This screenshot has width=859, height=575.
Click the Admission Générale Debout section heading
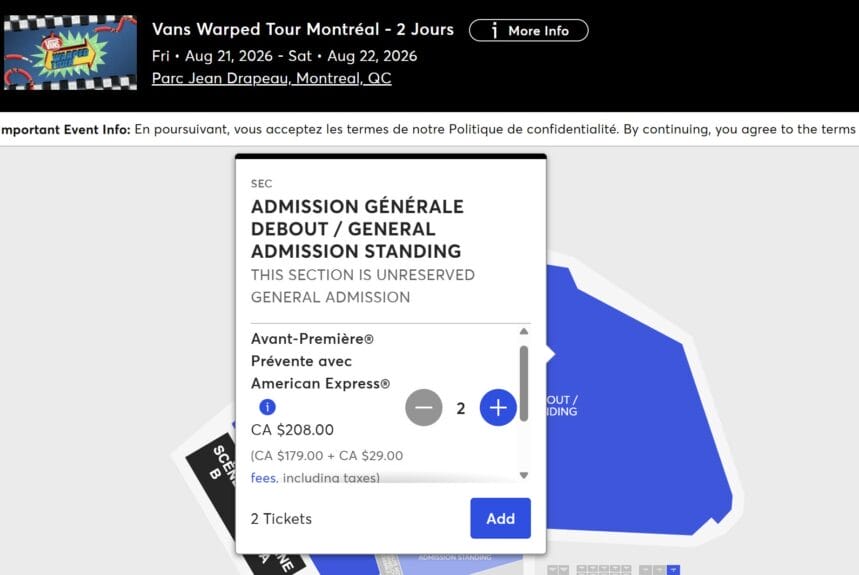click(x=355, y=229)
